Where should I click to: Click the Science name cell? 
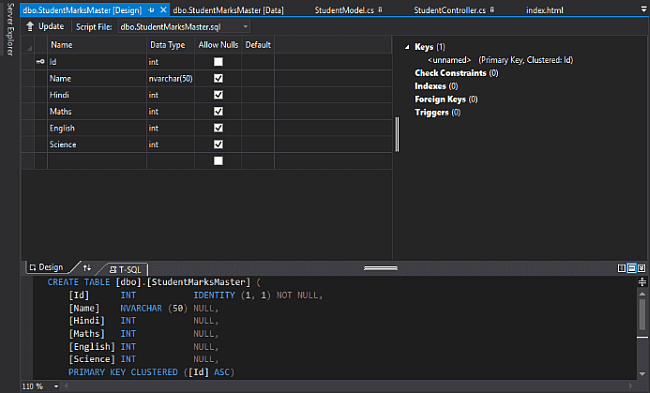pyautogui.click(x=97, y=144)
